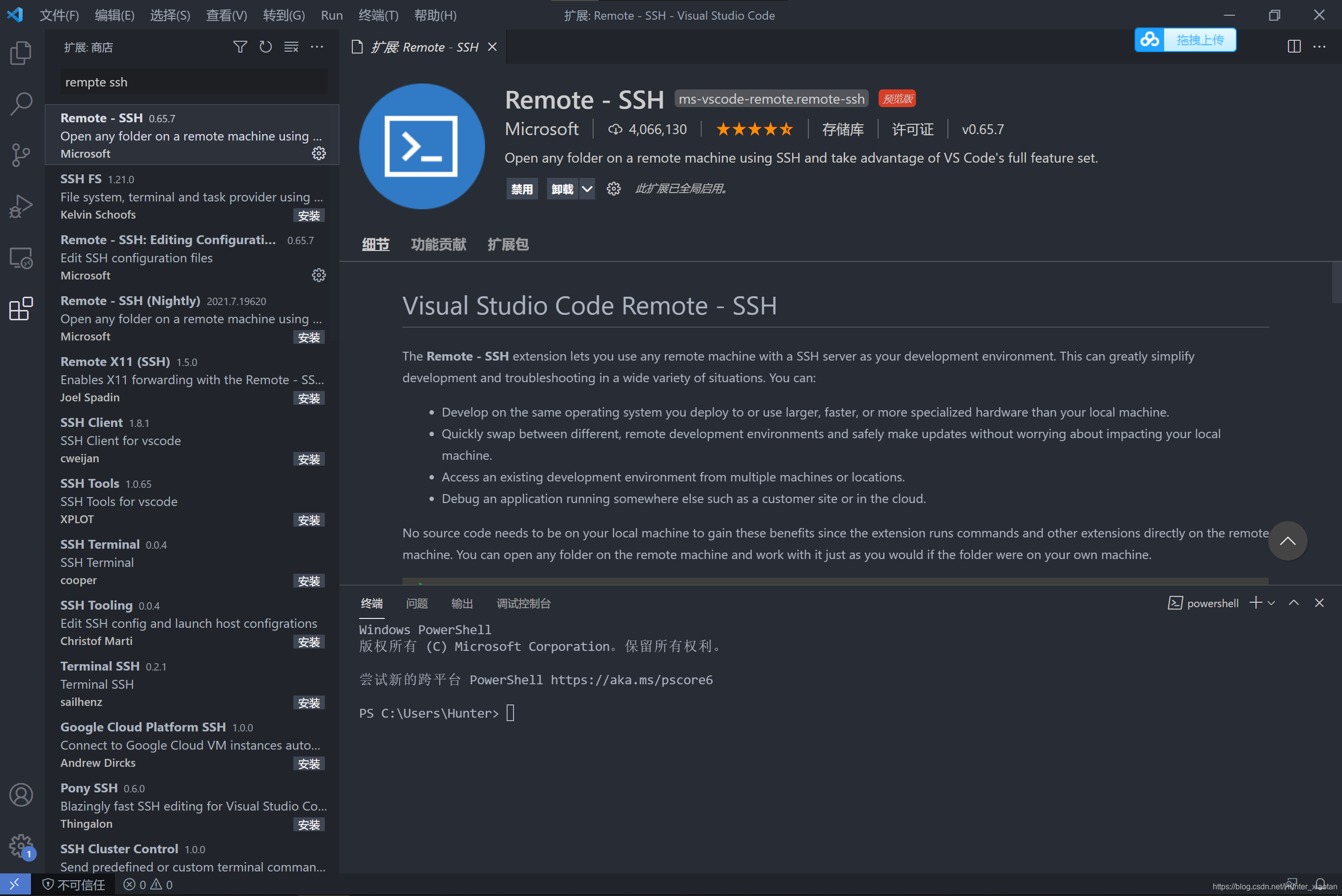Click the 不可信任 workspace trust status
This screenshot has height=896, width=1342.
click(x=74, y=885)
